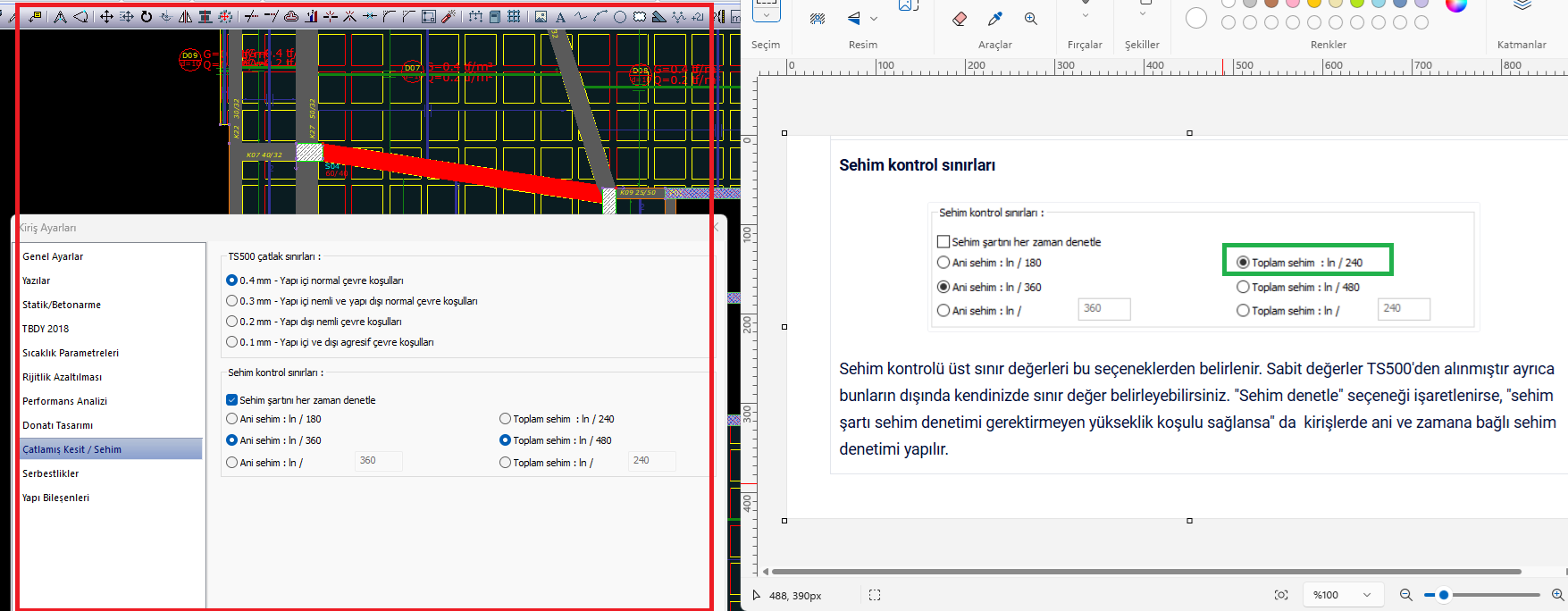Expand the Şekiller shapes dropdown

click(x=1142, y=14)
